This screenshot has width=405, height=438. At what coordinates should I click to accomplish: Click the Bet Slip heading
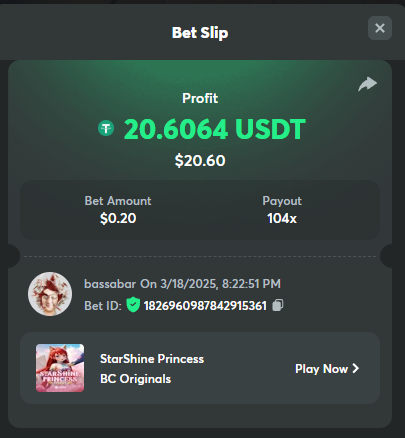[x=200, y=33]
